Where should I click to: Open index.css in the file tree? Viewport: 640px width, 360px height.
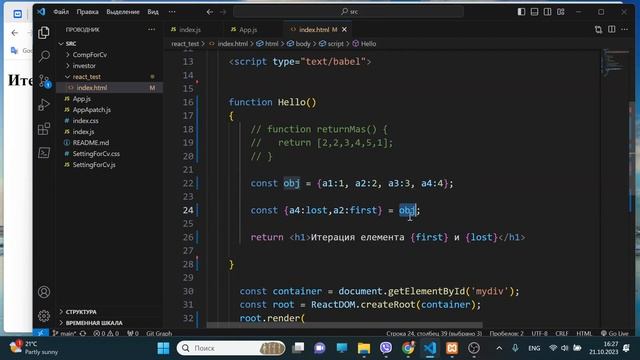[x=85, y=120]
